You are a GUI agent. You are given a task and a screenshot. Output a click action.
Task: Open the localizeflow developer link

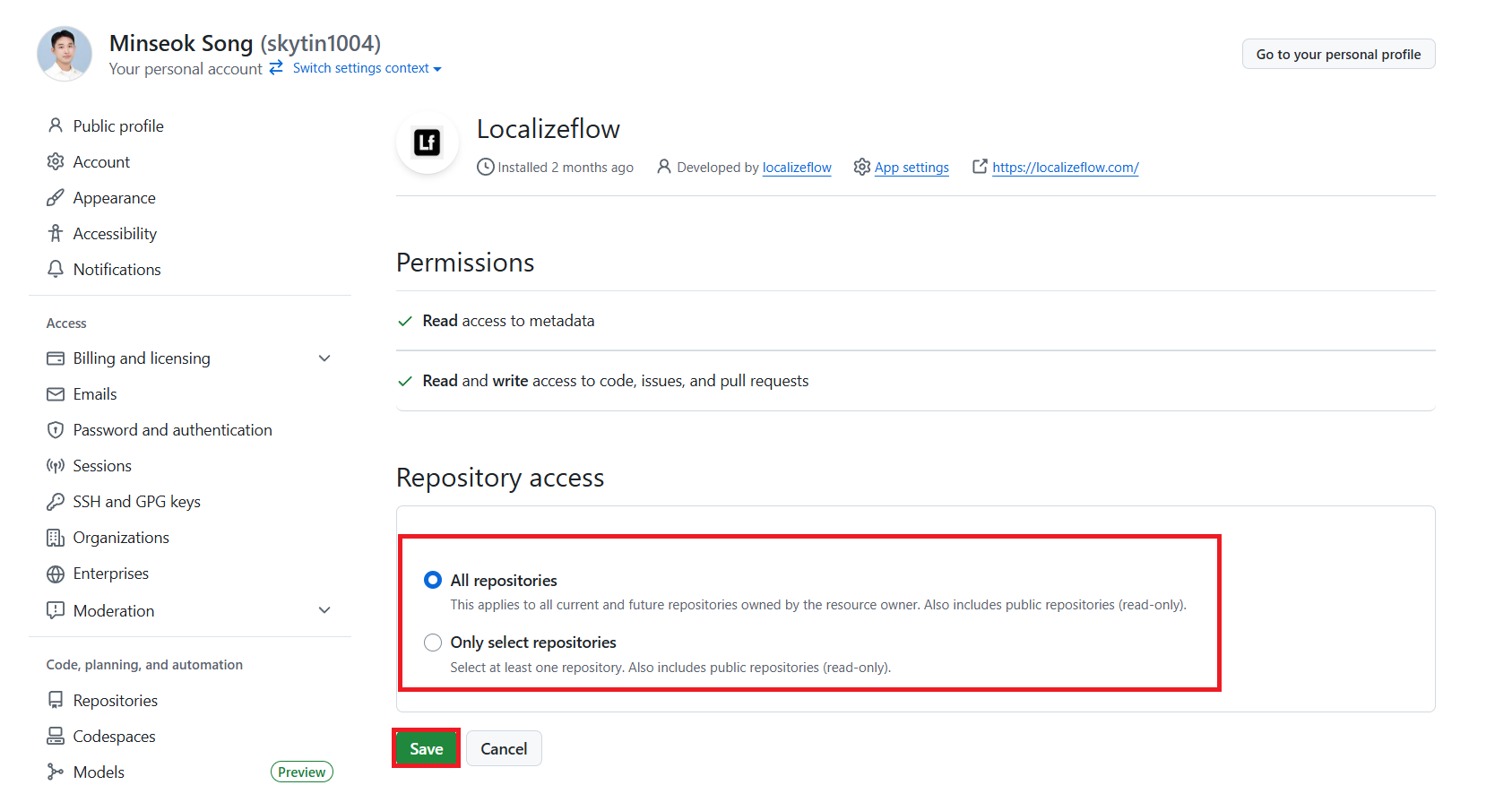coord(797,168)
